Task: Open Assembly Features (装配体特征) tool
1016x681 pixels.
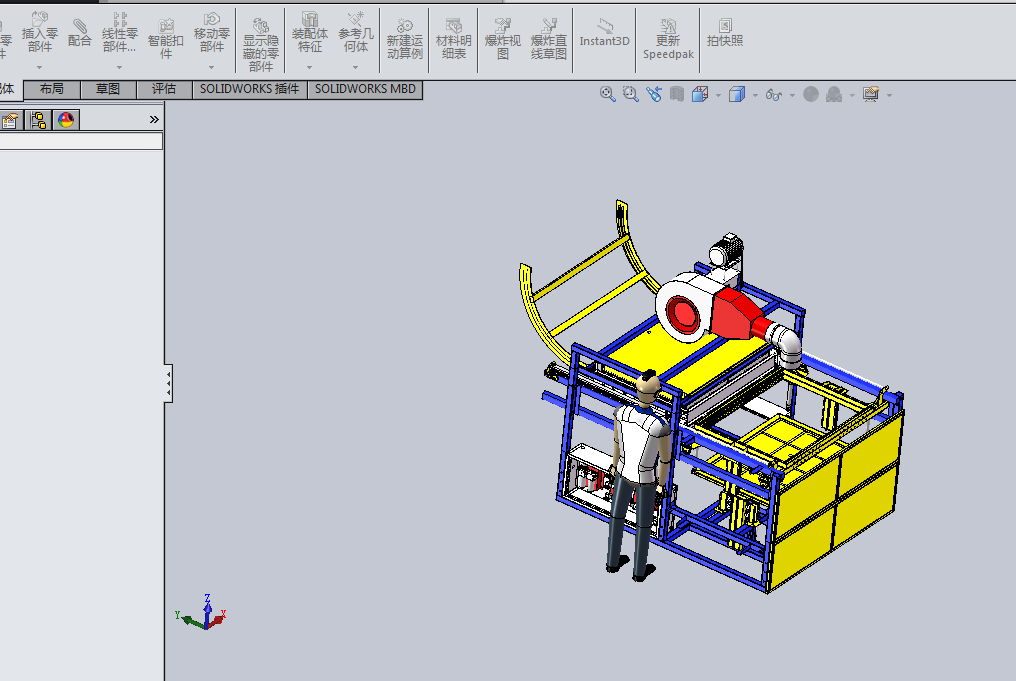Action: (310, 32)
